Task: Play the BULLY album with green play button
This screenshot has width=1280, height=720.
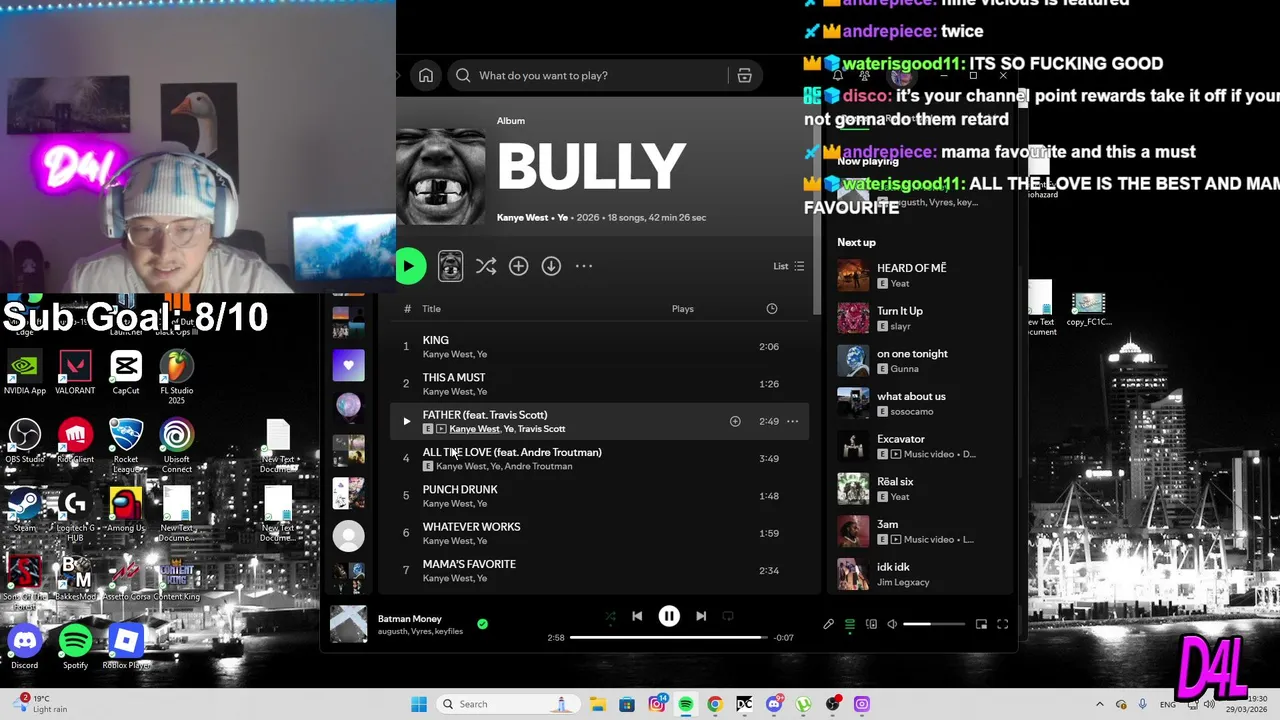Action: click(x=410, y=266)
